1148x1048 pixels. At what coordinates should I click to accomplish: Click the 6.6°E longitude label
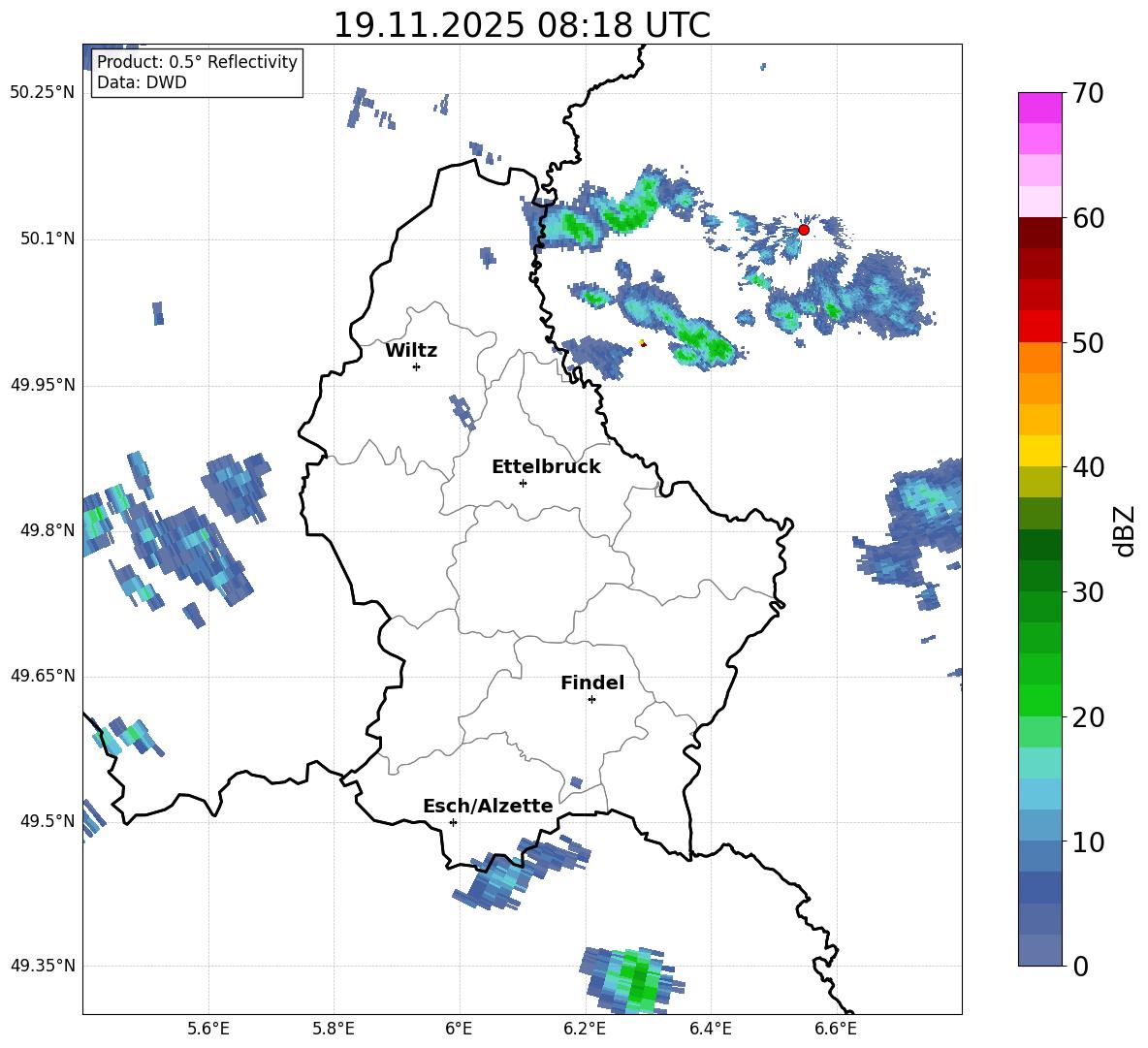[x=836, y=1029]
